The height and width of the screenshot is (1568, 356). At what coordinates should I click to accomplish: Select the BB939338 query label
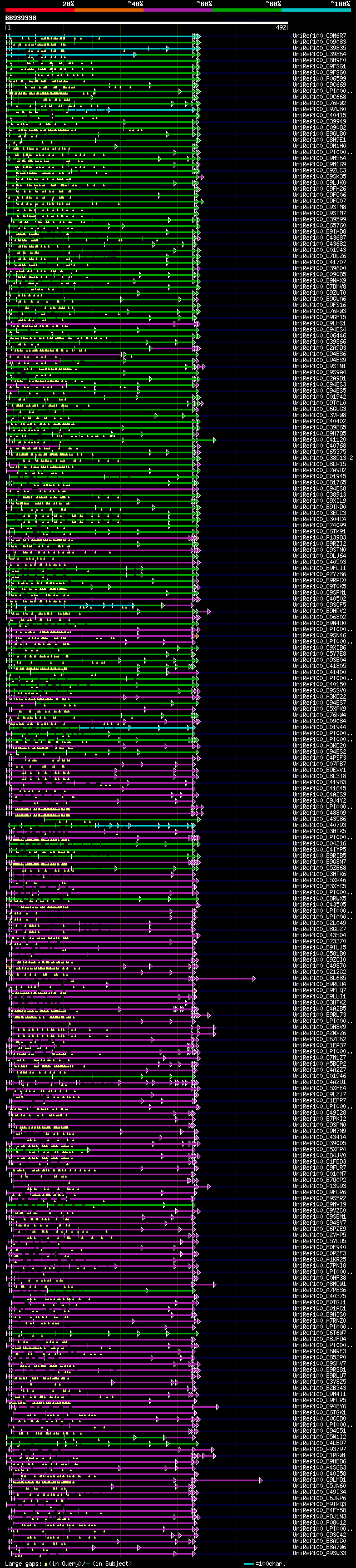(21, 18)
